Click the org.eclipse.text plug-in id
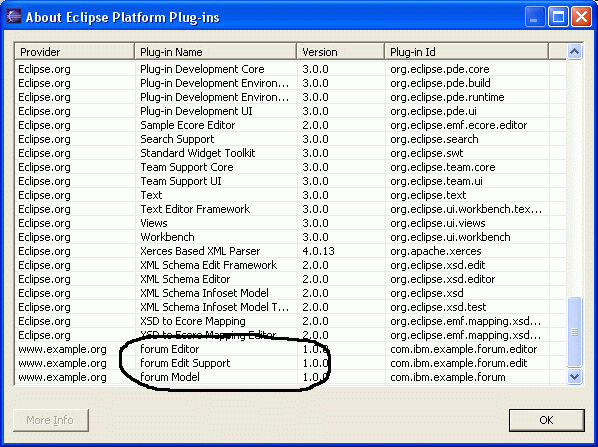 (x=428, y=195)
